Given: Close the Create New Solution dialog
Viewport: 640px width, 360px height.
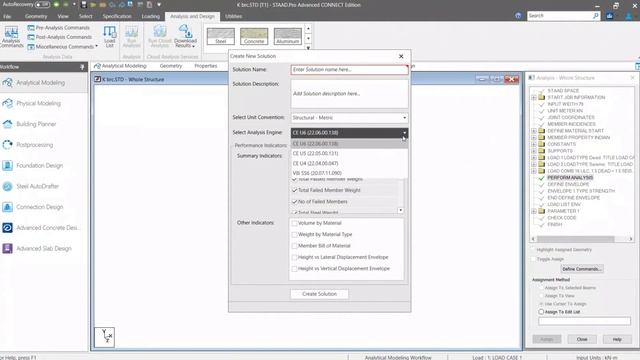Looking at the screenshot, I should coord(401,56).
